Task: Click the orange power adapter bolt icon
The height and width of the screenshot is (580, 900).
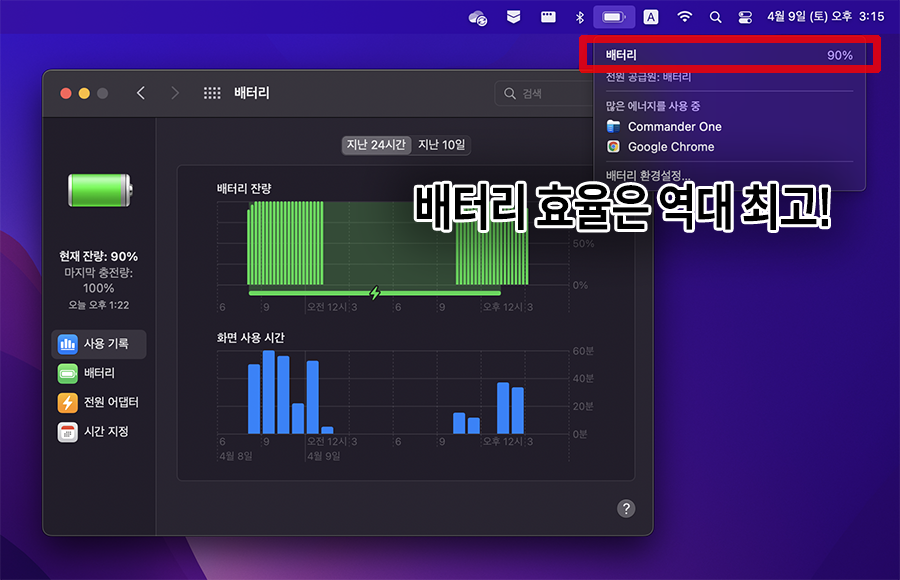Action: pos(67,403)
